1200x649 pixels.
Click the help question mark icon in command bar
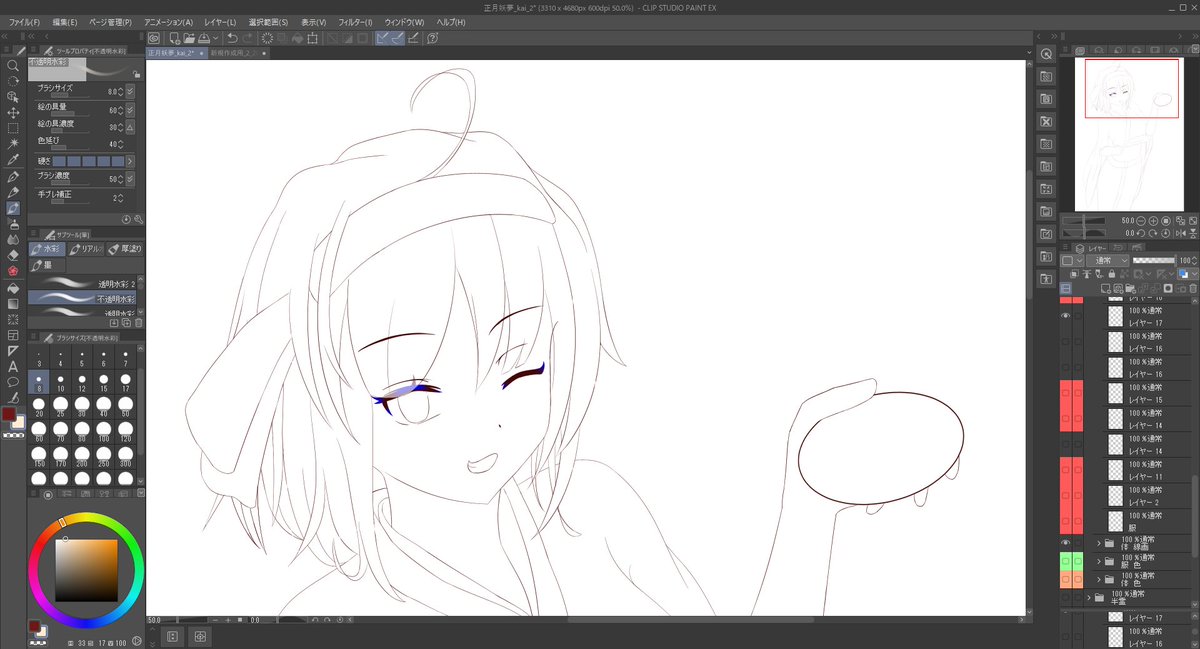tap(432, 38)
